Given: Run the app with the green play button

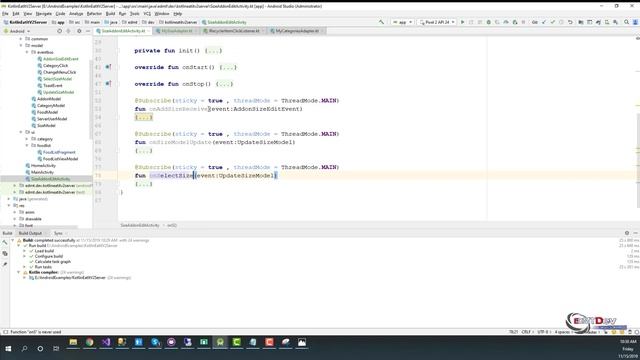Looking at the screenshot, I should pyautogui.click(x=462, y=22).
